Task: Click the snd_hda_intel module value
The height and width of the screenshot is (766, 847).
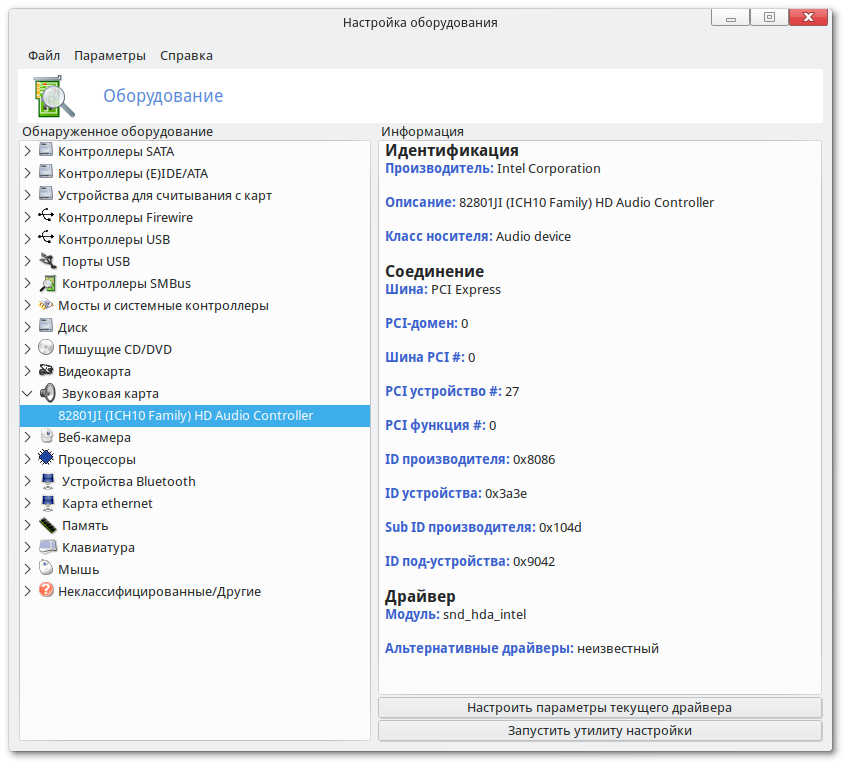Action: coord(485,615)
